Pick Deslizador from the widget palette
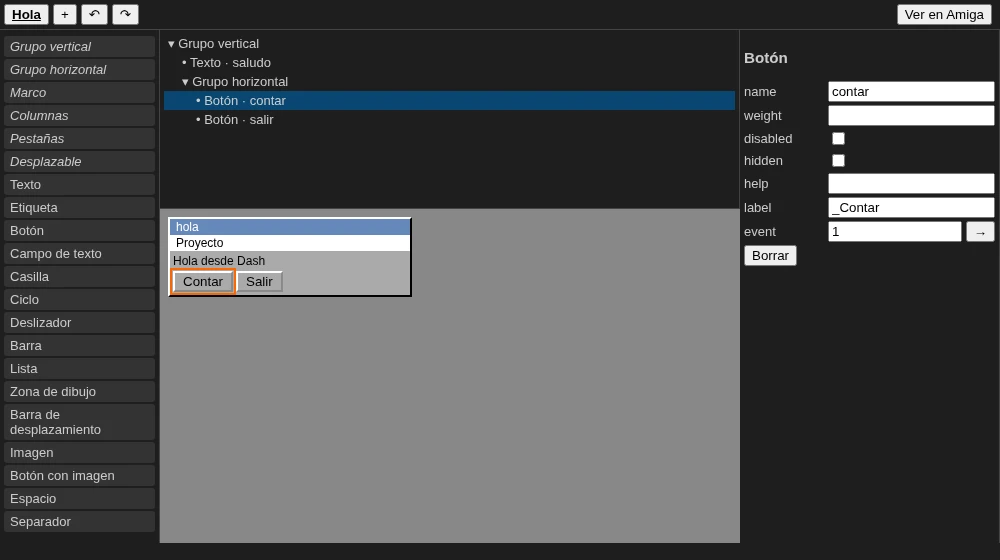The image size is (1000, 560). pyautogui.click(x=79, y=322)
